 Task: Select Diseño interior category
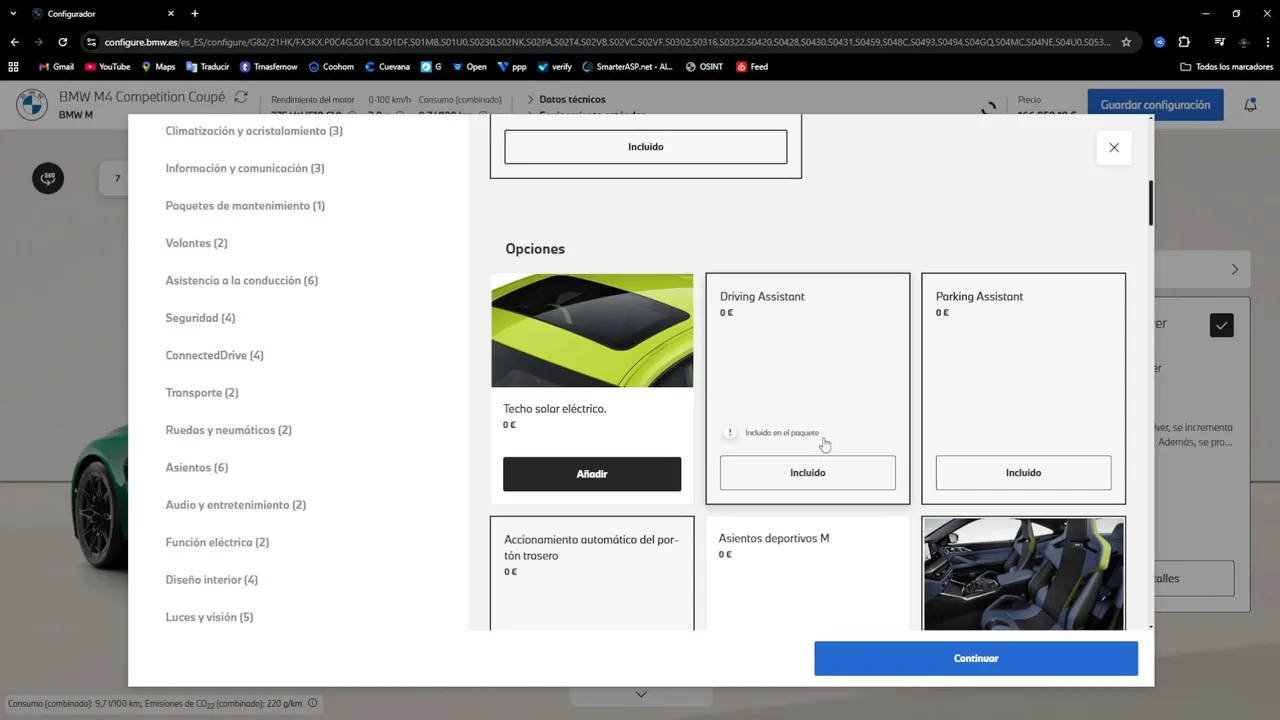211,580
